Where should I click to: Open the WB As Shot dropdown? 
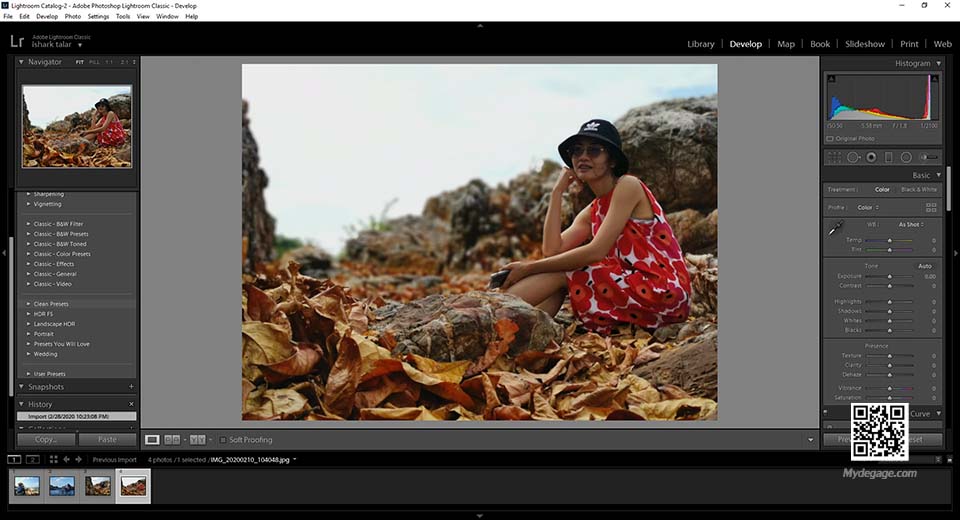click(x=911, y=225)
